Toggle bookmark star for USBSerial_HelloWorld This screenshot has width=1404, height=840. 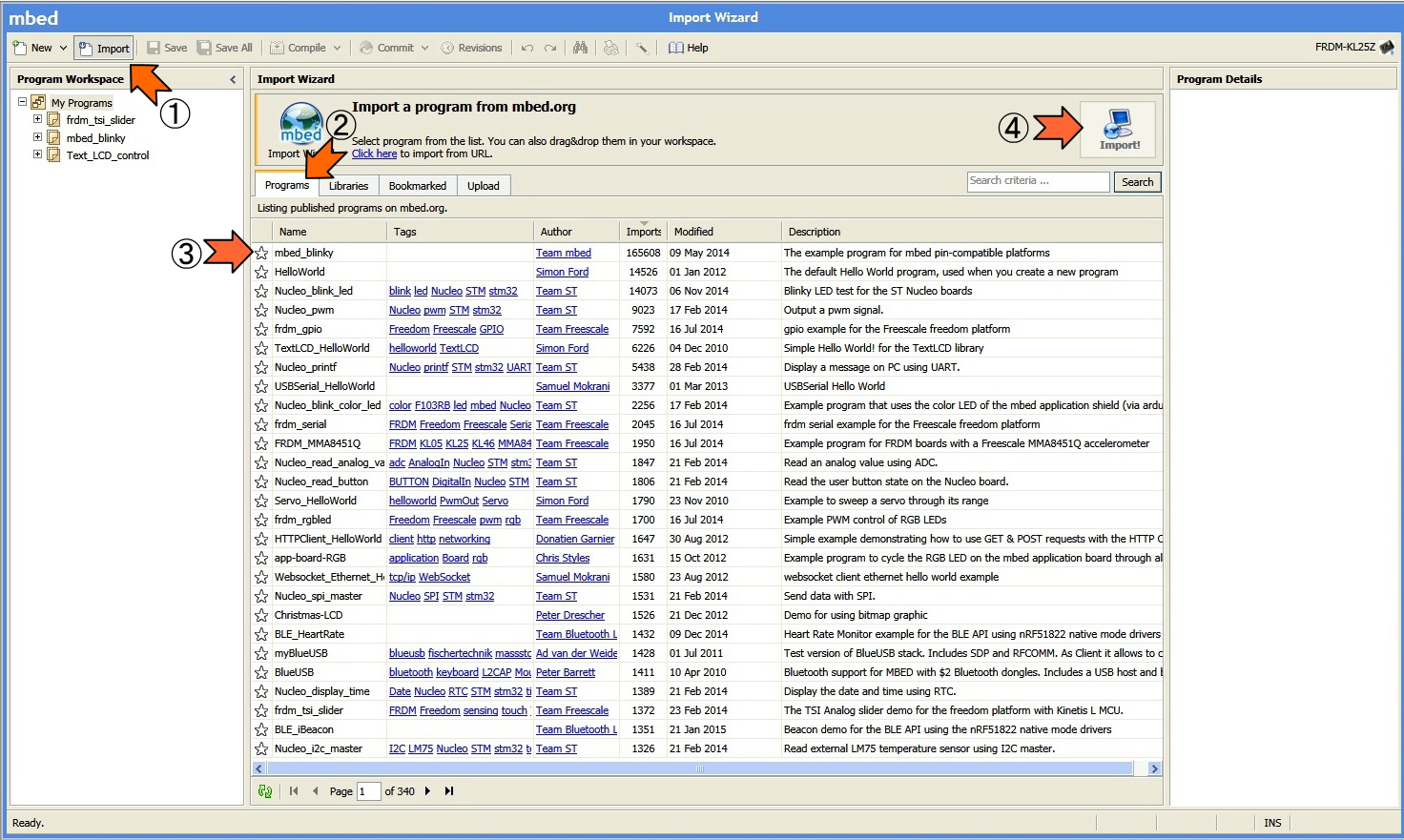pos(261,386)
